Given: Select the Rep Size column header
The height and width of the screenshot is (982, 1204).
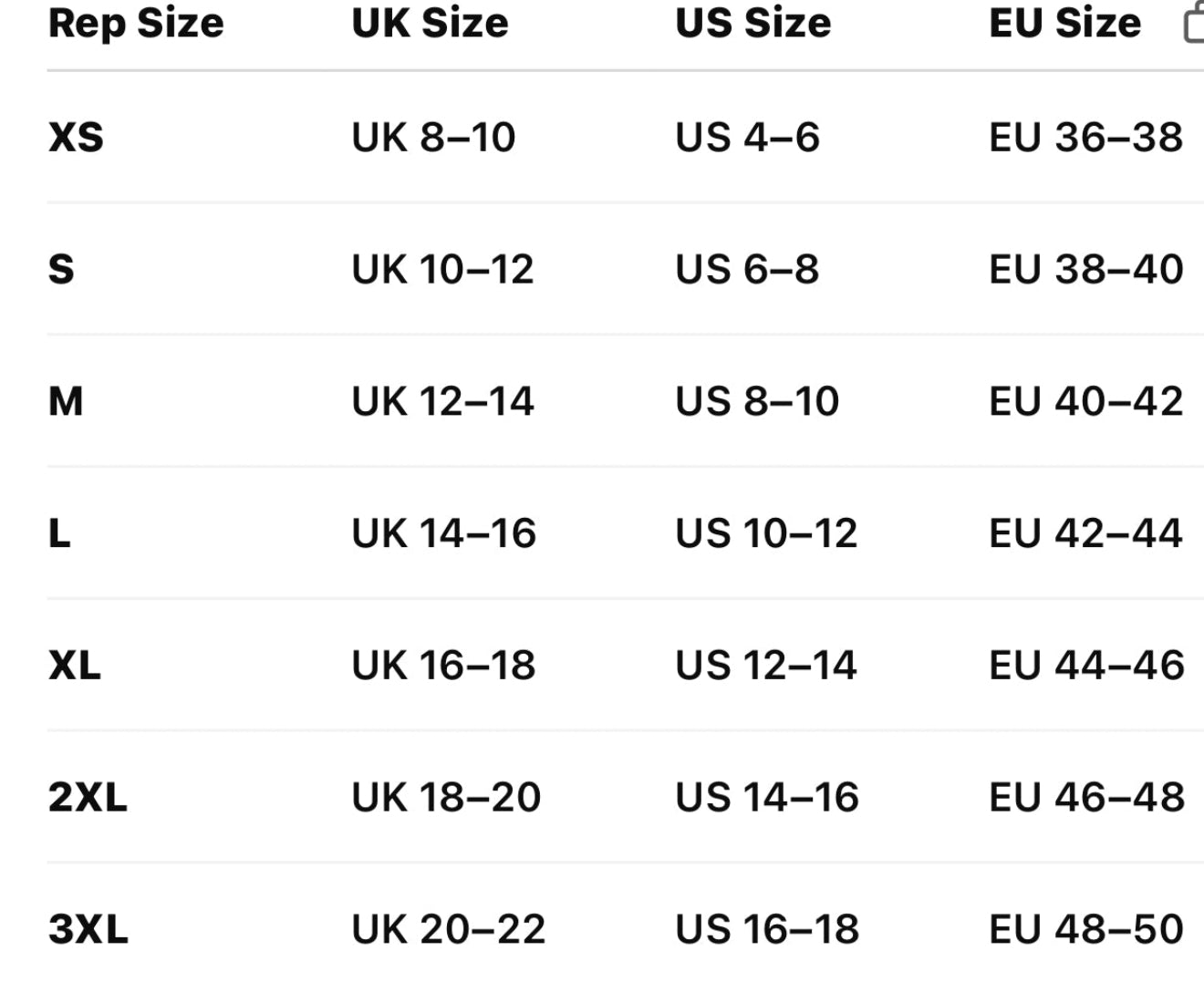Looking at the screenshot, I should click(x=136, y=23).
